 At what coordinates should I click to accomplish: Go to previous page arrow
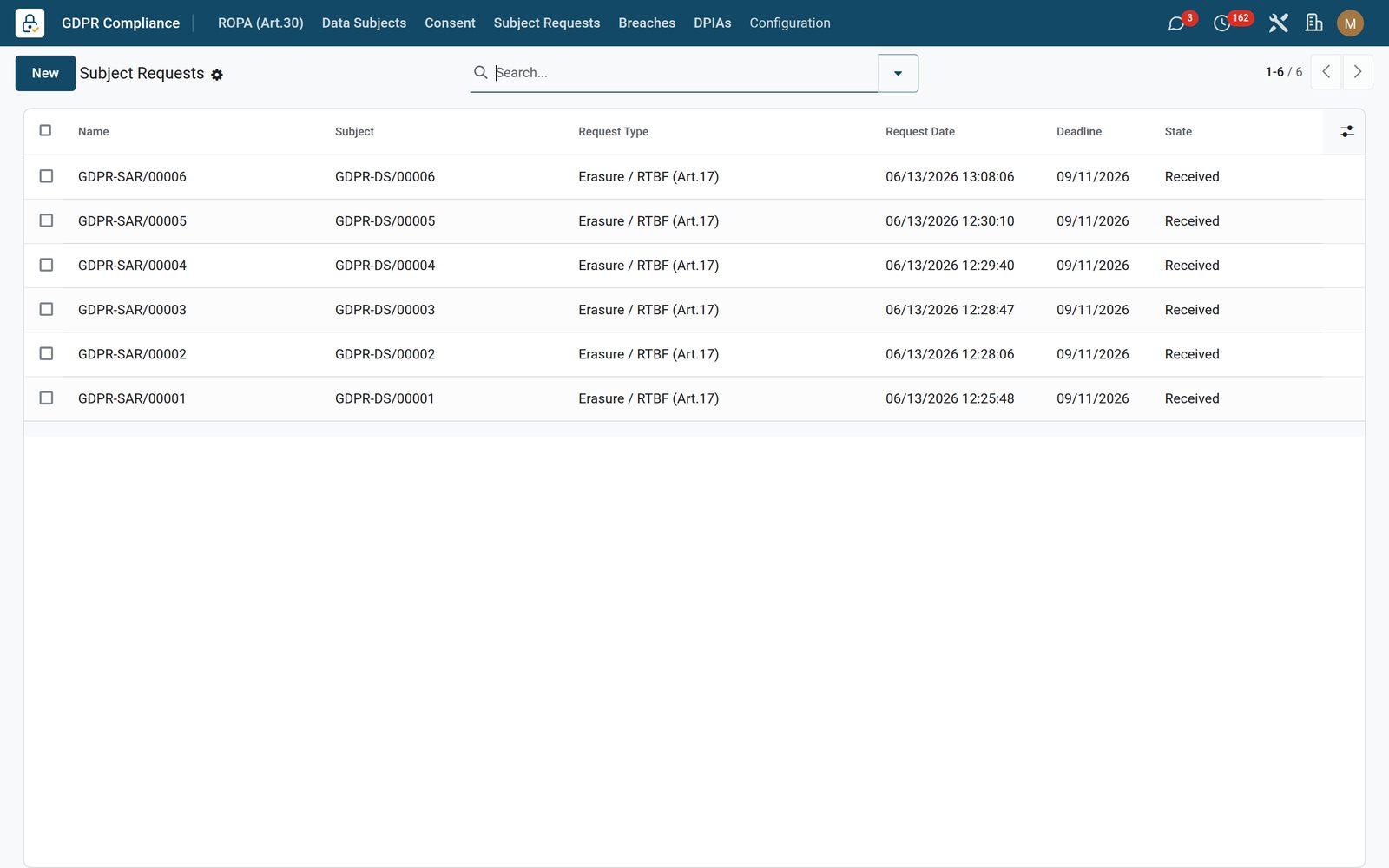(1326, 72)
